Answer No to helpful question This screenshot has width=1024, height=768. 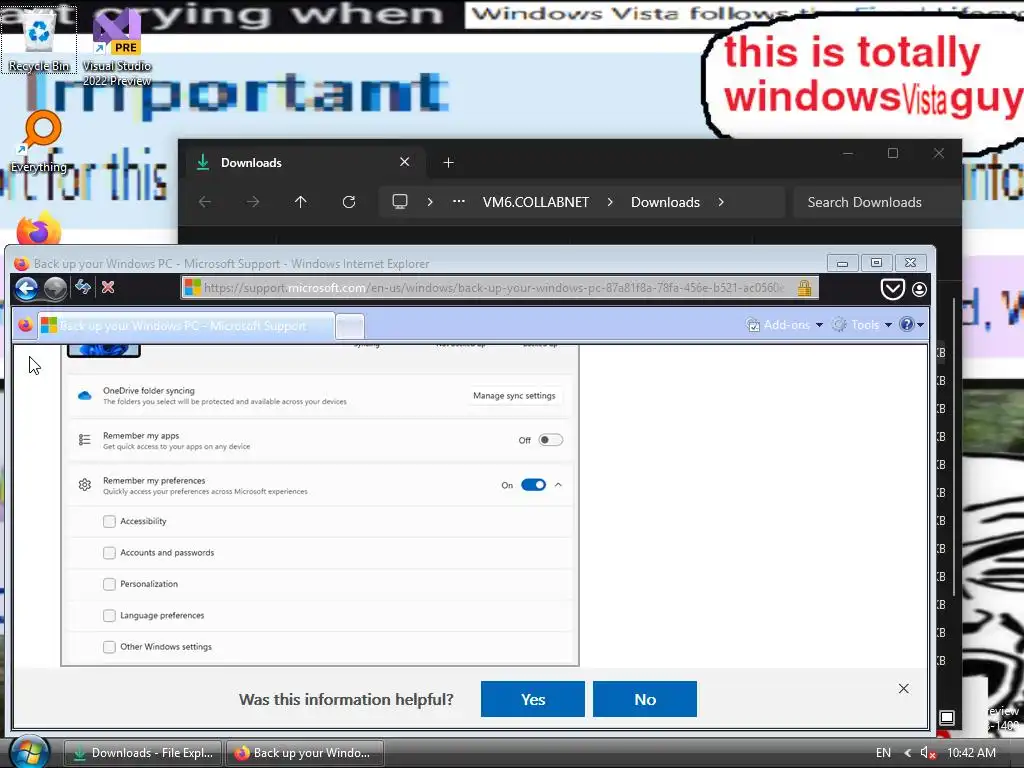coord(645,699)
